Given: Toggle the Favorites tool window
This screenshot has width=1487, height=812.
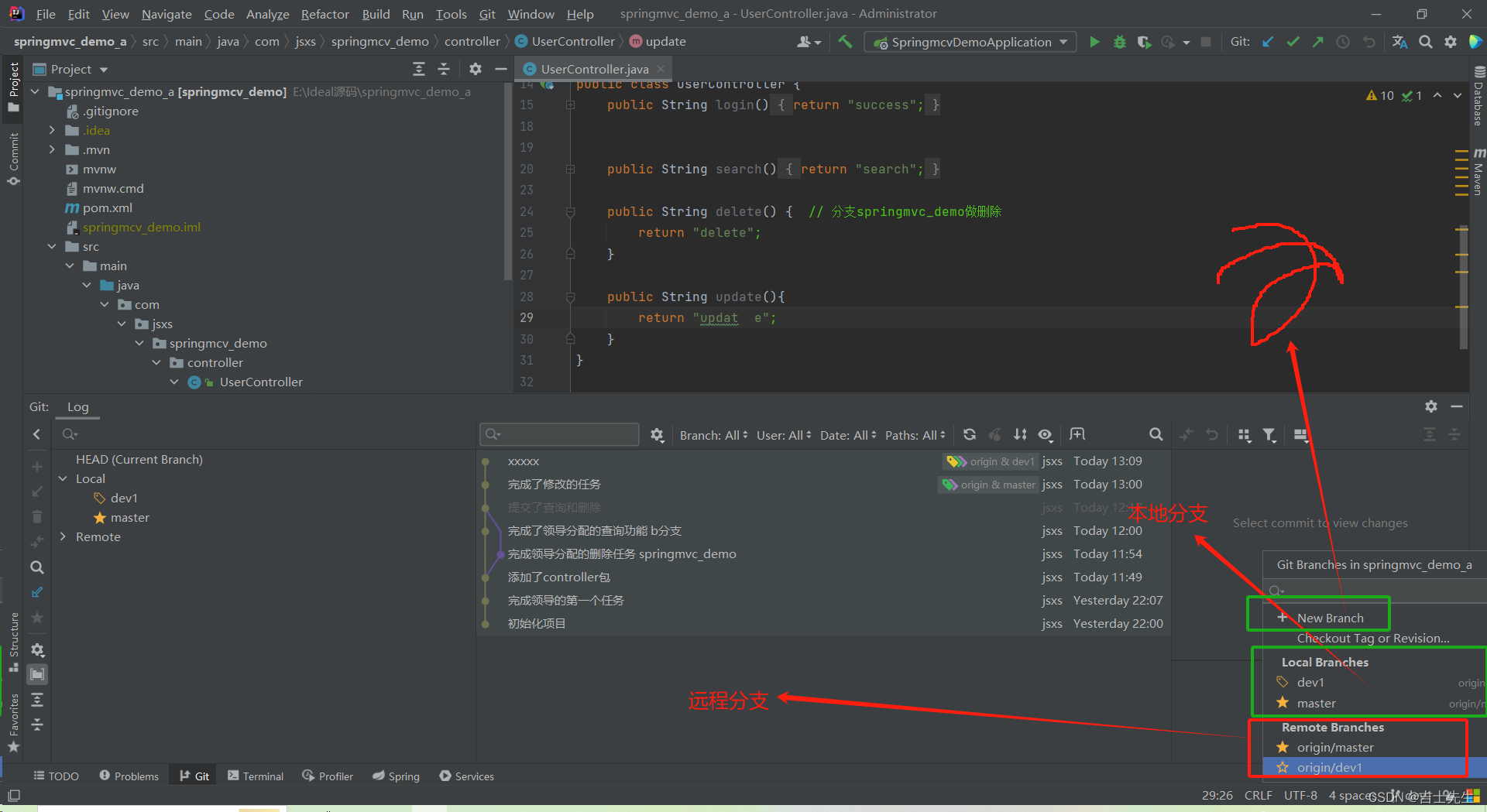Looking at the screenshot, I should click(13, 722).
